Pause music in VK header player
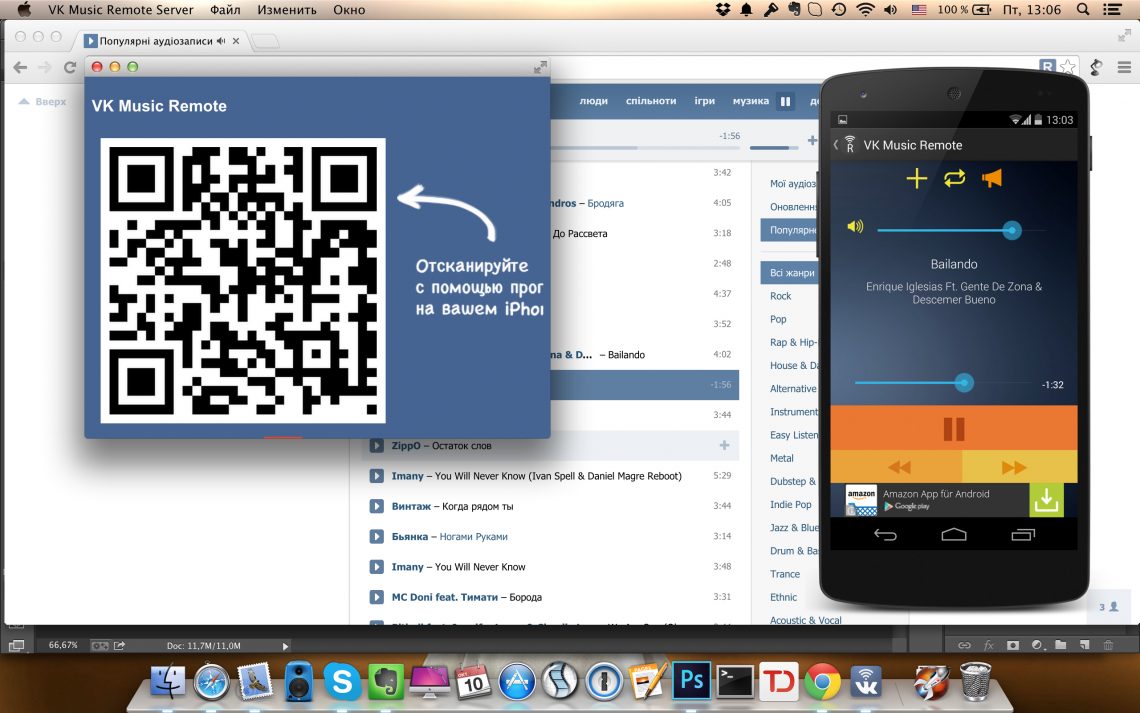The image size is (1140, 713). point(786,101)
